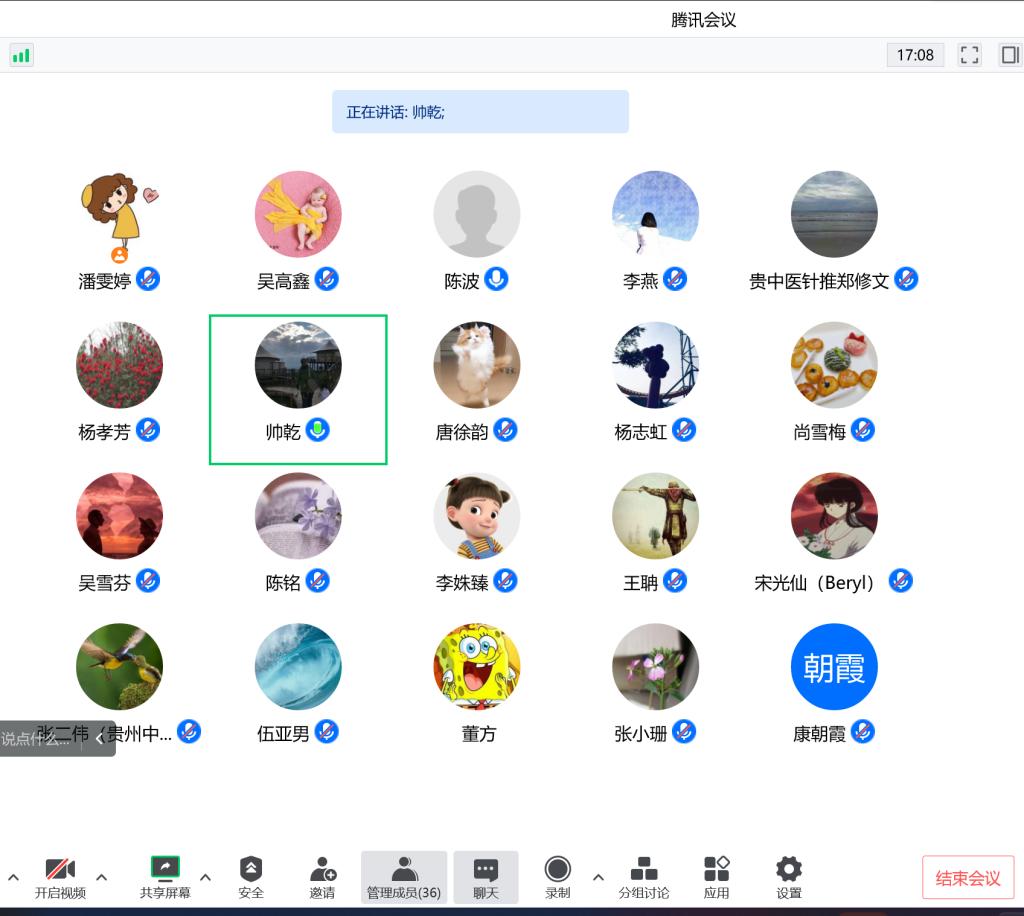Click the name label 尚雪梅
Image resolution: width=1024 pixels, height=916 pixels.
pos(819,432)
